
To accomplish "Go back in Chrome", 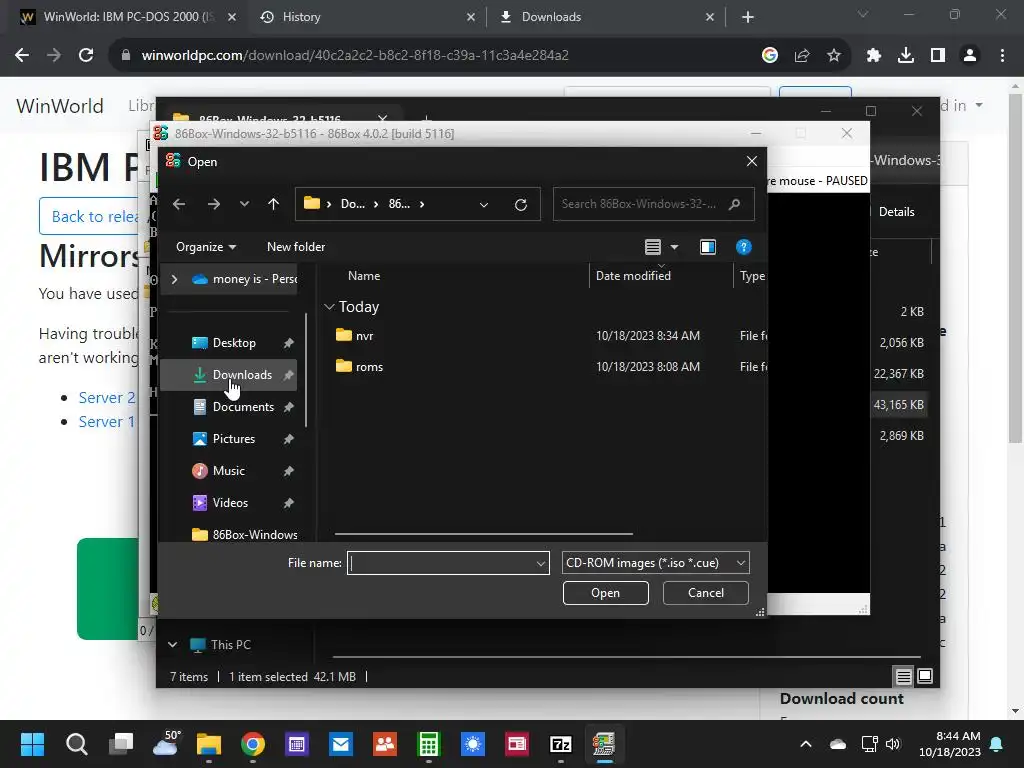I will pyautogui.click(x=22, y=56).
